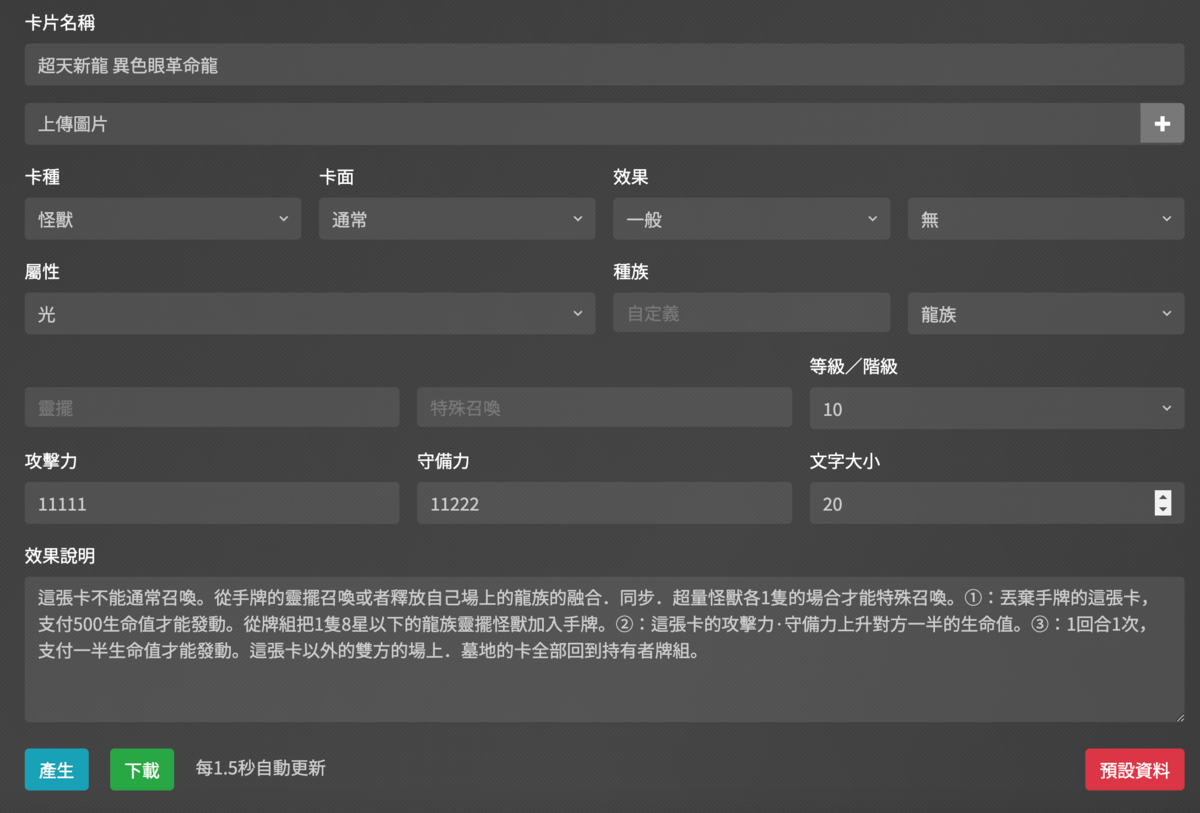Open the 等級／階級 dropdown showing 10

996,408
